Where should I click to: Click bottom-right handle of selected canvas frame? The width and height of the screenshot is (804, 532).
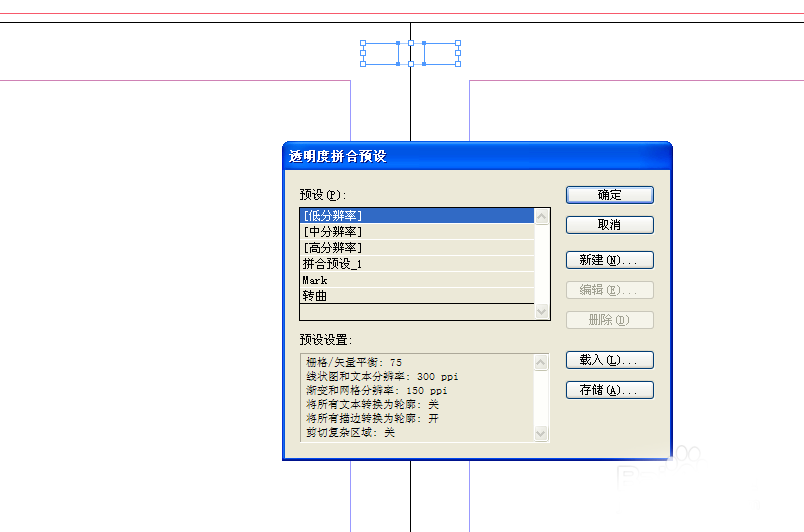coord(458,64)
